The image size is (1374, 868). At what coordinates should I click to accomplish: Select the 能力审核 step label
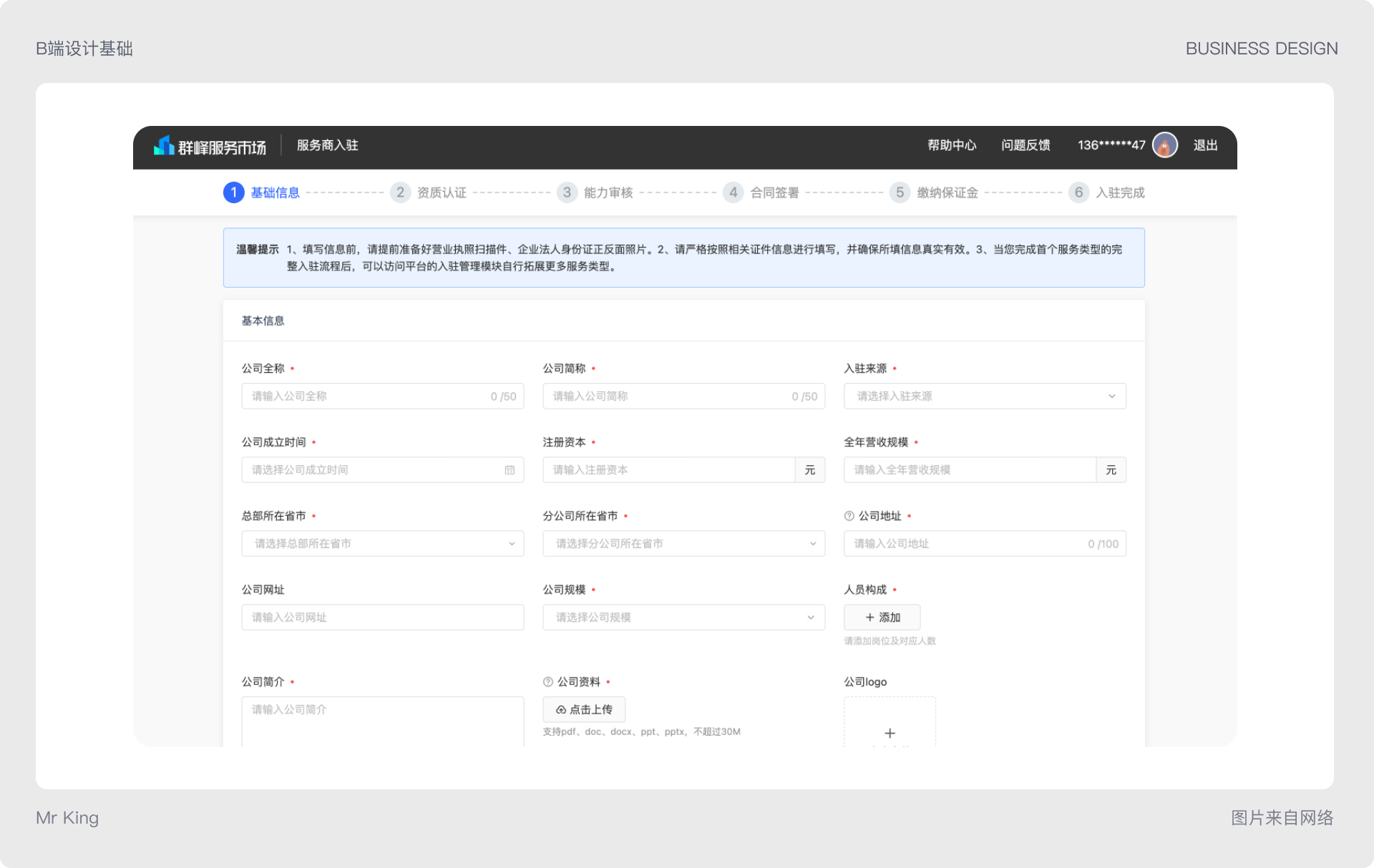tap(608, 192)
